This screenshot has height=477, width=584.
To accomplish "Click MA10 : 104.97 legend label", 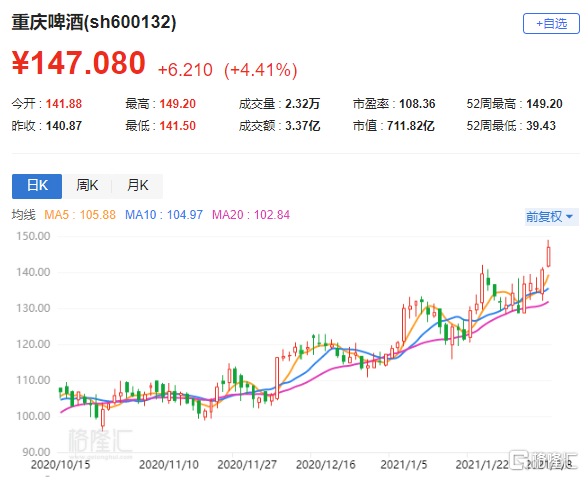I will click(x=164, y=215).
